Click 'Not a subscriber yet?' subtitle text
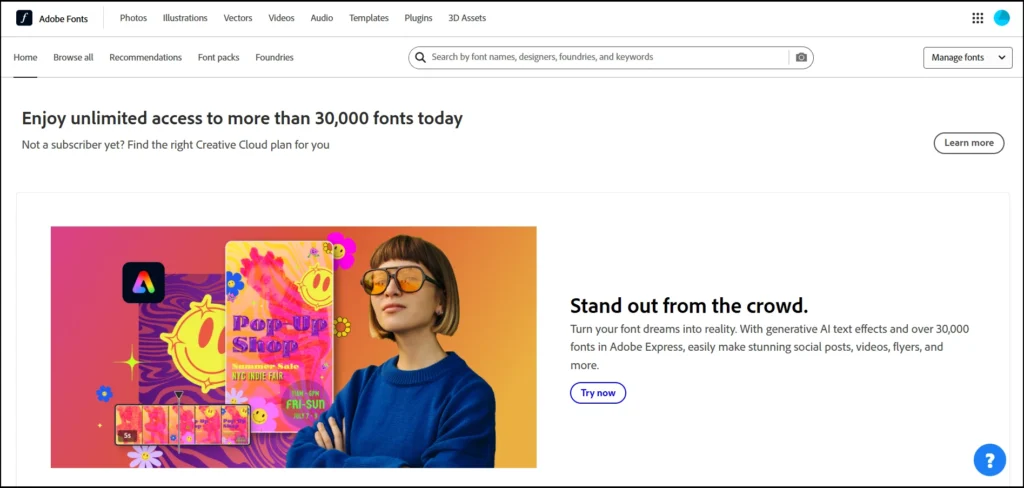The height and width of the screenshot is (488, 1024). [176, 145]
